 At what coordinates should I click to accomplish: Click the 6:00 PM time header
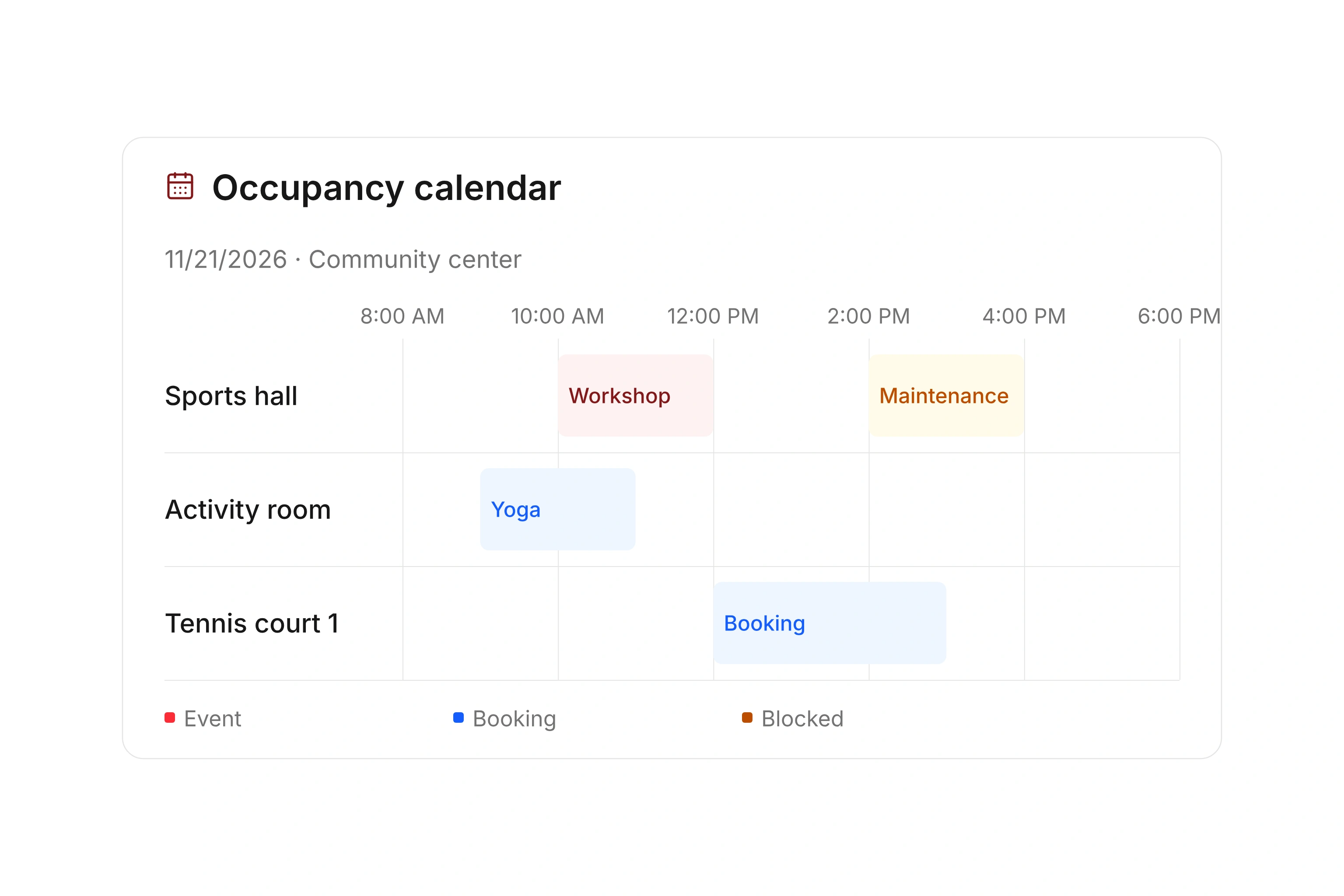coord(1179,316)
